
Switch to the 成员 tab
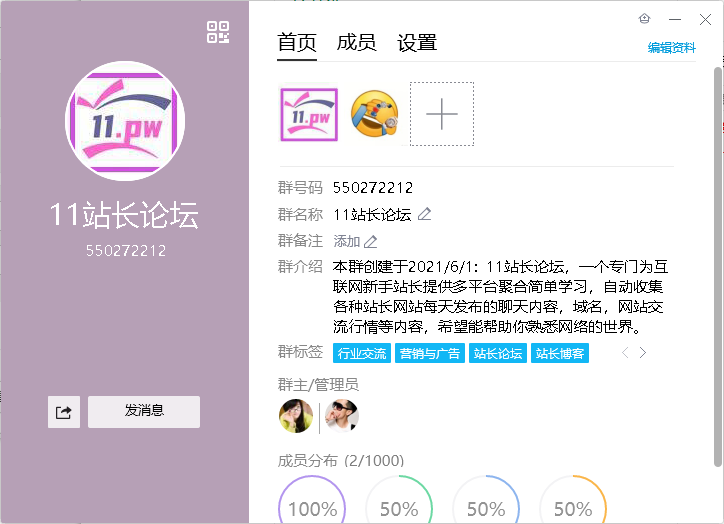point(356,42)
